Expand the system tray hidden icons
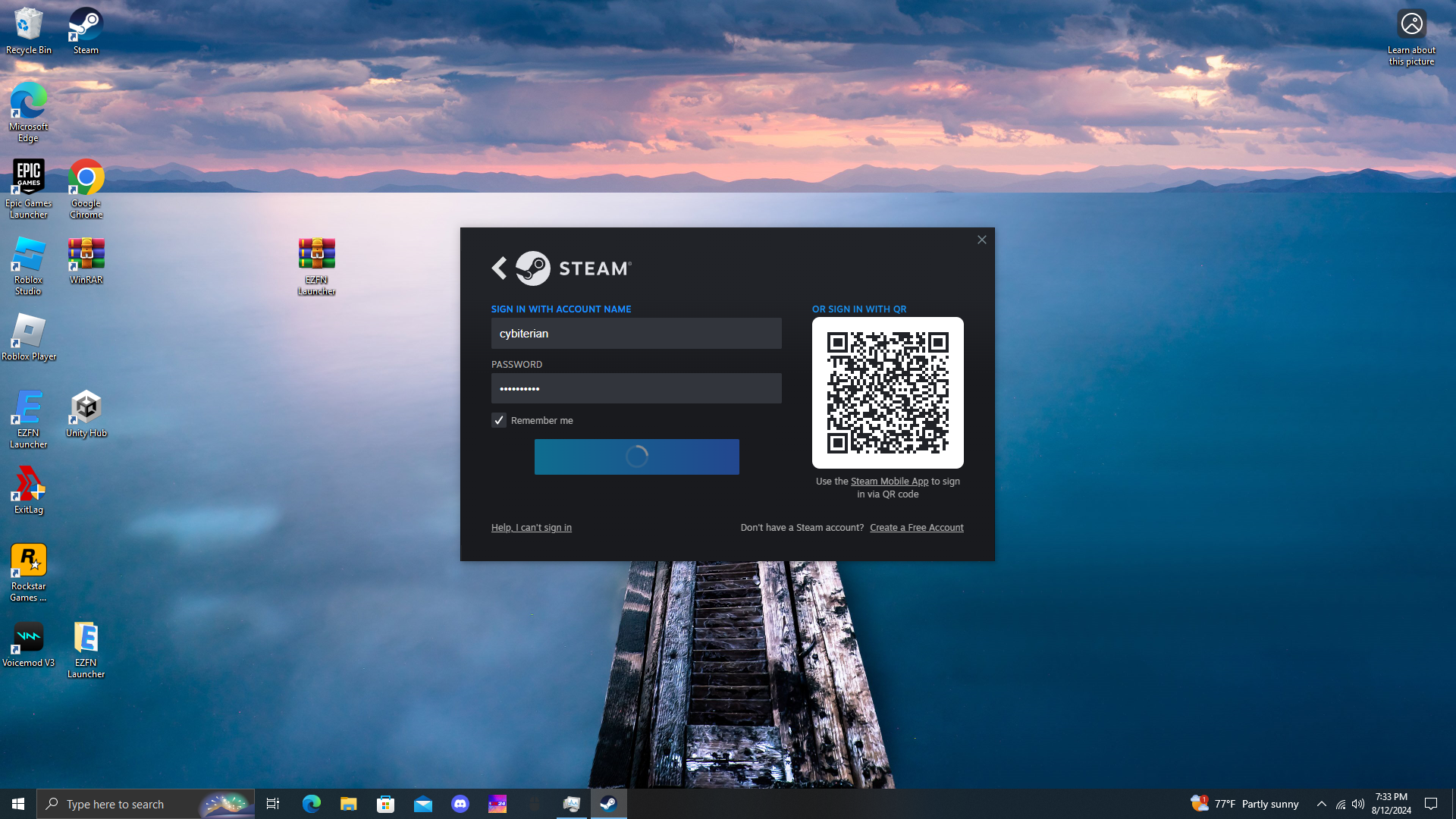 tap(1322, 804)
